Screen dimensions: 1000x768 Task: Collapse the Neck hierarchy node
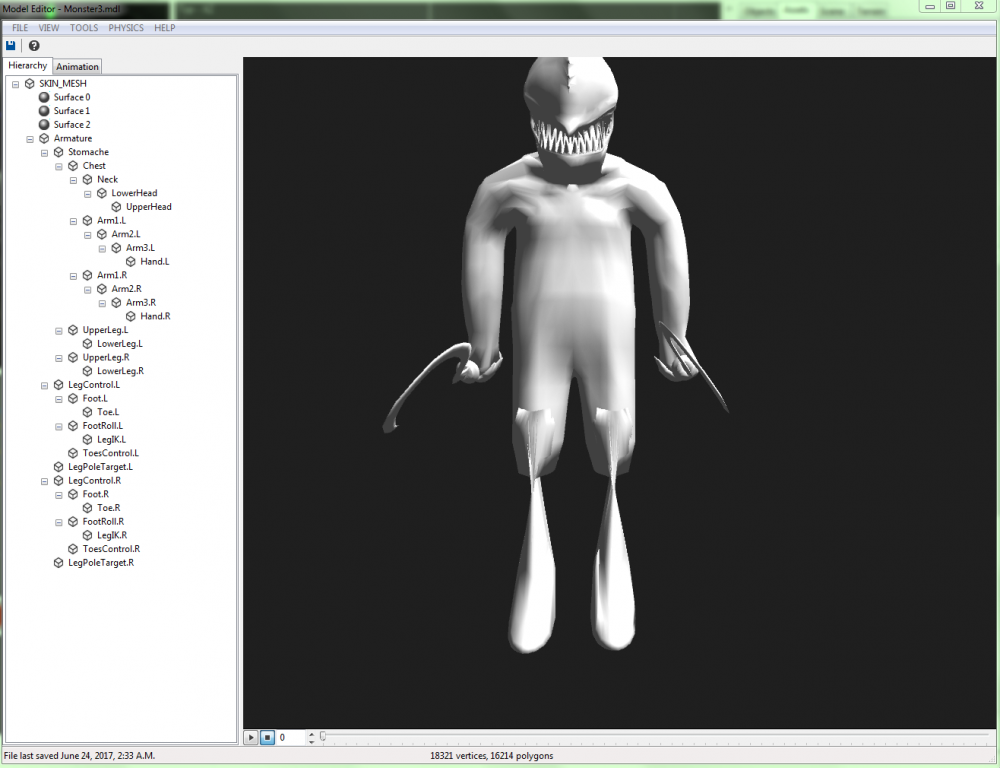point(72,179)
